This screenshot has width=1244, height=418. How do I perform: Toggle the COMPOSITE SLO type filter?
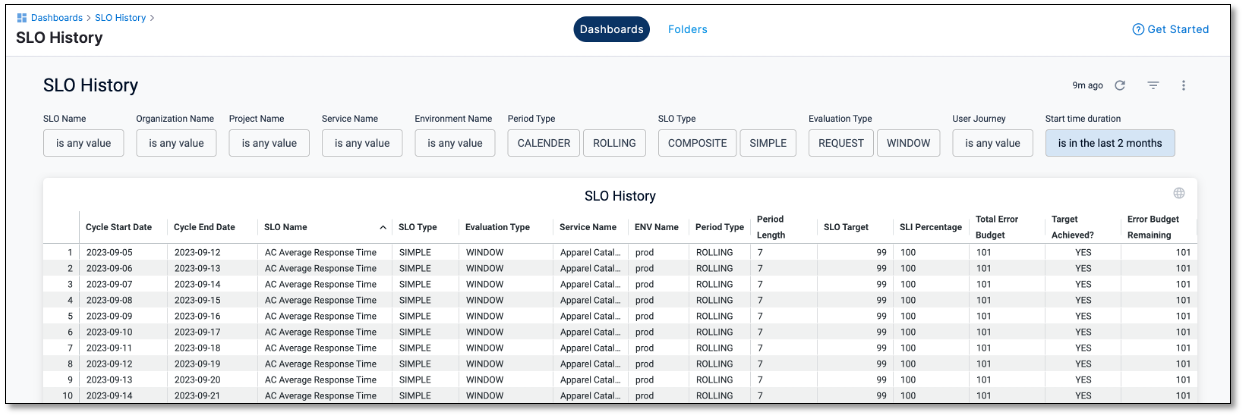[x=697, y=143]
